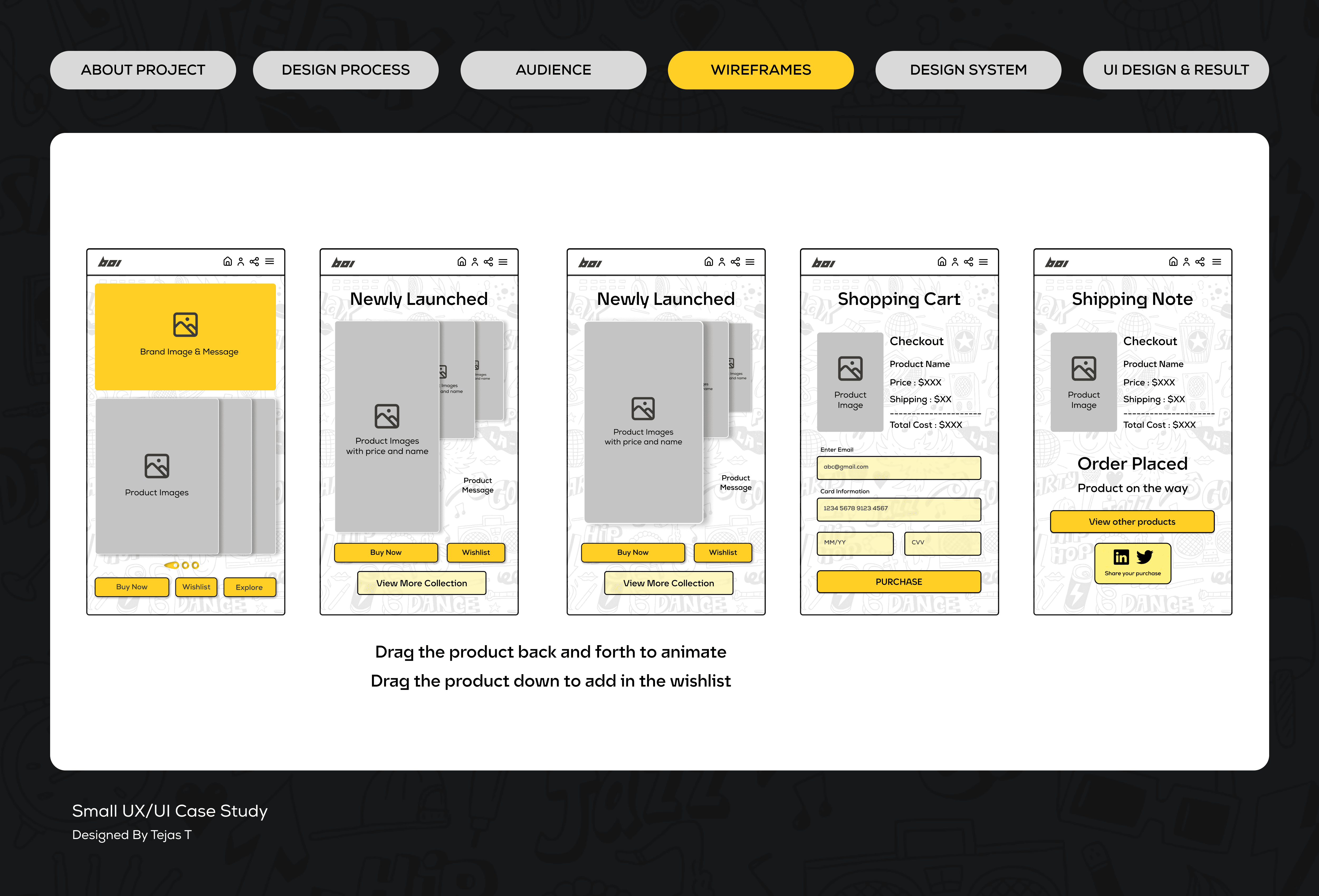Open hamburger menu in Shipping Note screen
Screen dimensions: 1319x896
[x=1216, y=262]
